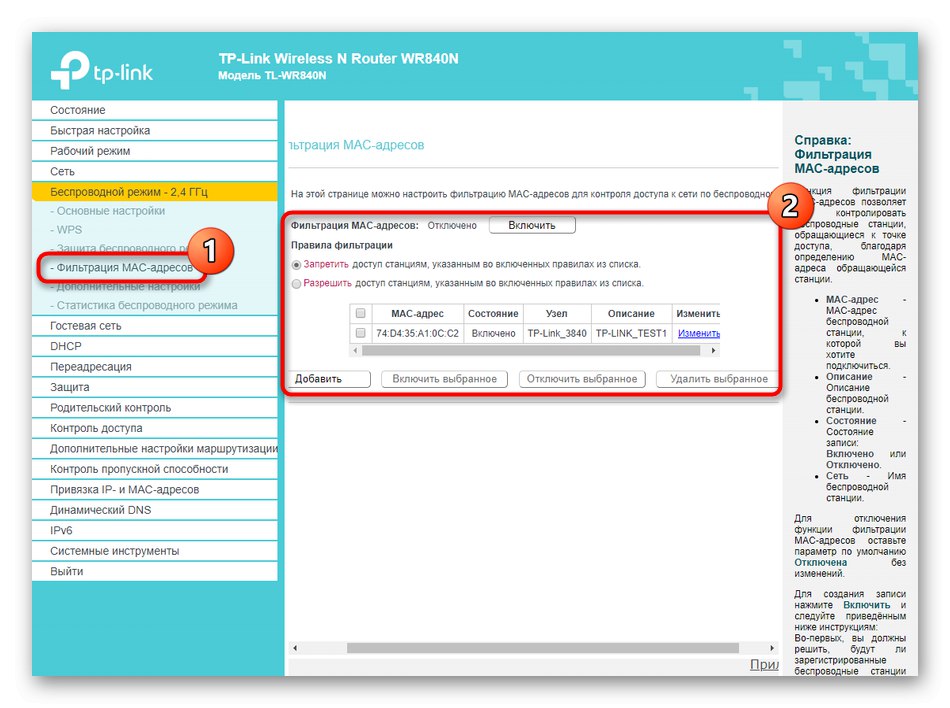Open Быстрая настройка menu item
Image resolution: width=950 pixels, height=708 pixels.
(154, 131)
